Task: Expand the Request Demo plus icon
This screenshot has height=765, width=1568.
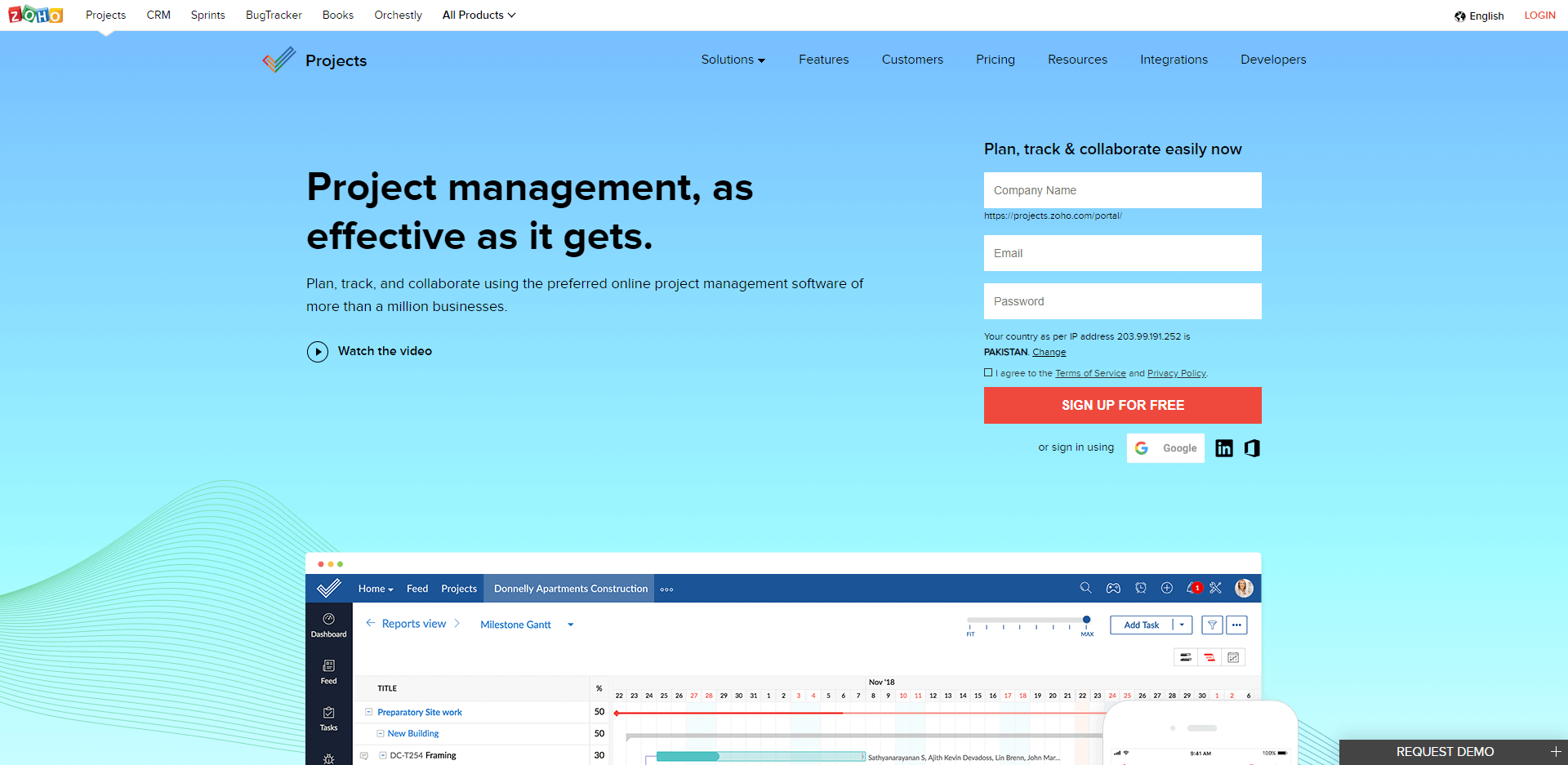Action: pyautogui.click(x=1556, y=752)
